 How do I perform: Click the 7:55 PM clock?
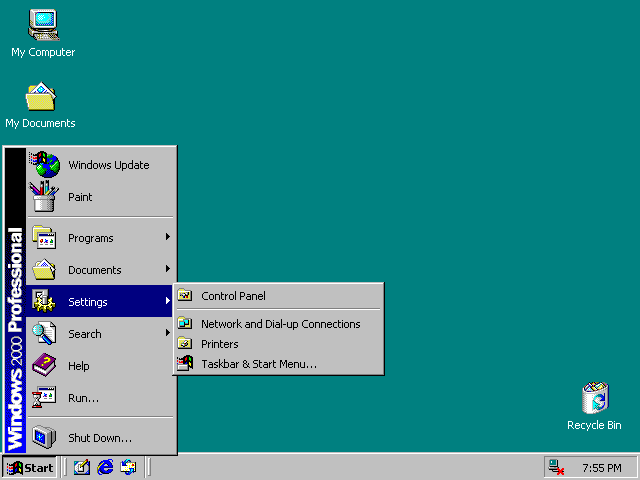tap(602, 468)
